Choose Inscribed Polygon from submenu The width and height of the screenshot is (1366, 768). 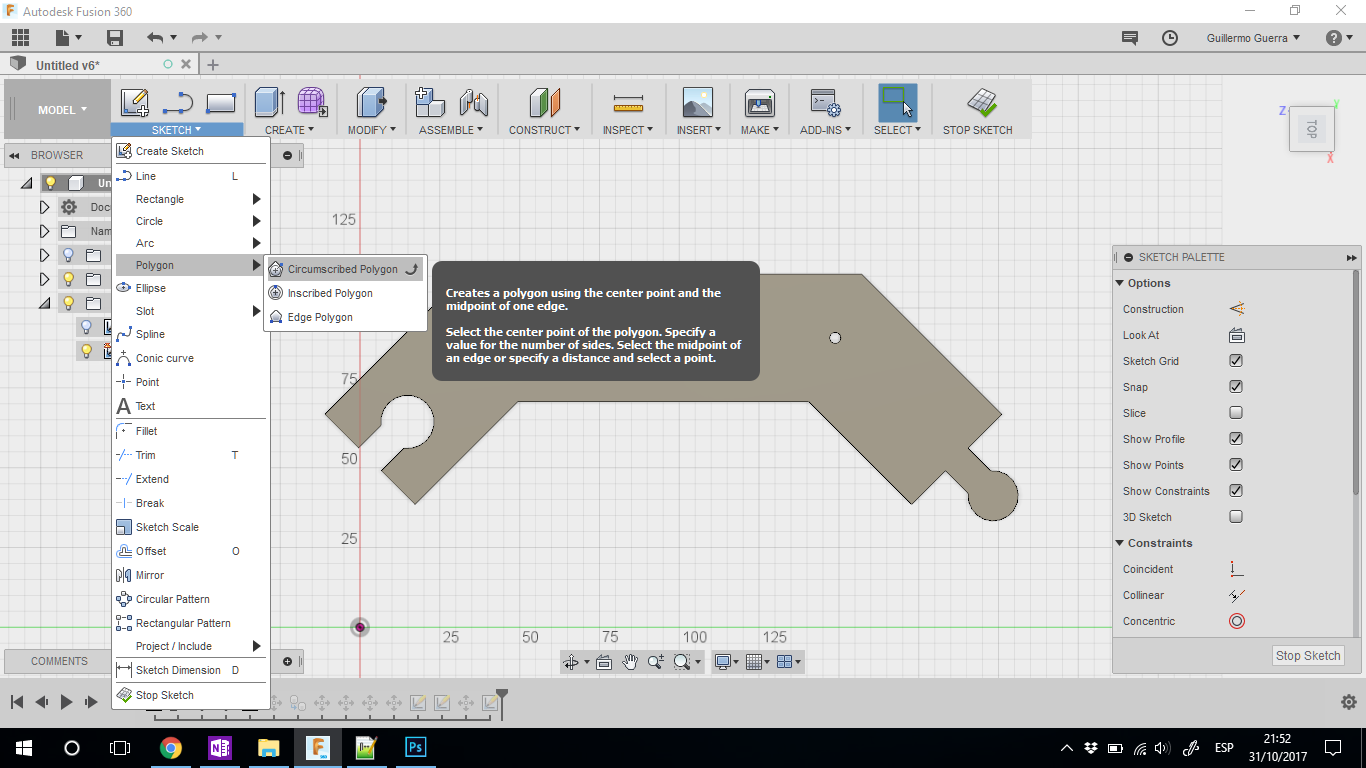(x=330, y=293)
